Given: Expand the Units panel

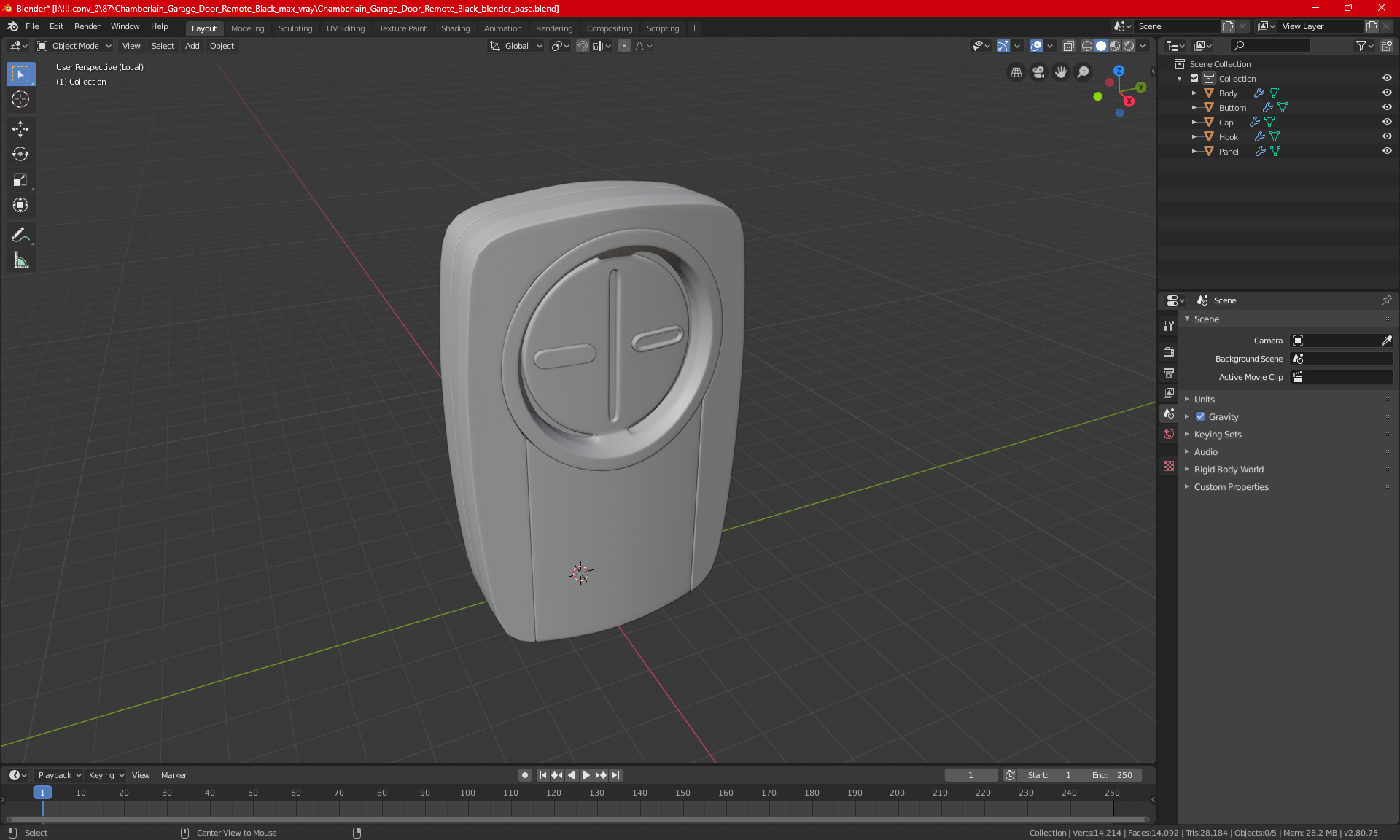Looking at the screenshot, I should tap(1205, 399).
